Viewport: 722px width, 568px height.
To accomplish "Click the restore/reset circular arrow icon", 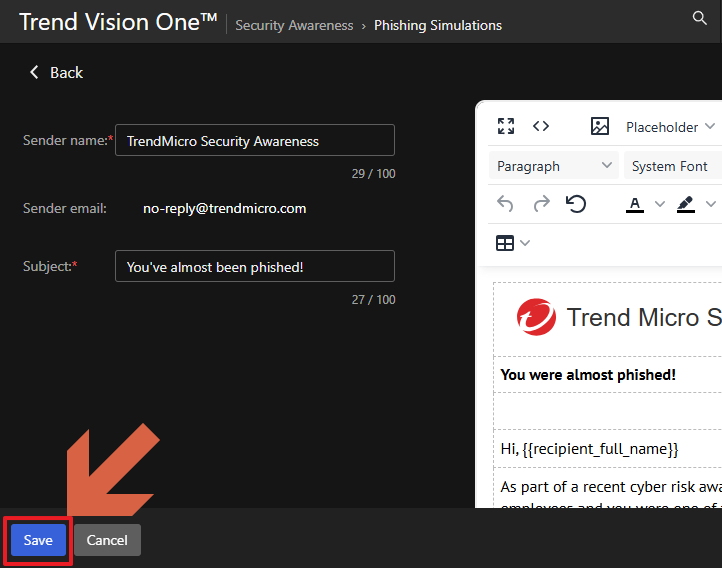I will [576, 204].
